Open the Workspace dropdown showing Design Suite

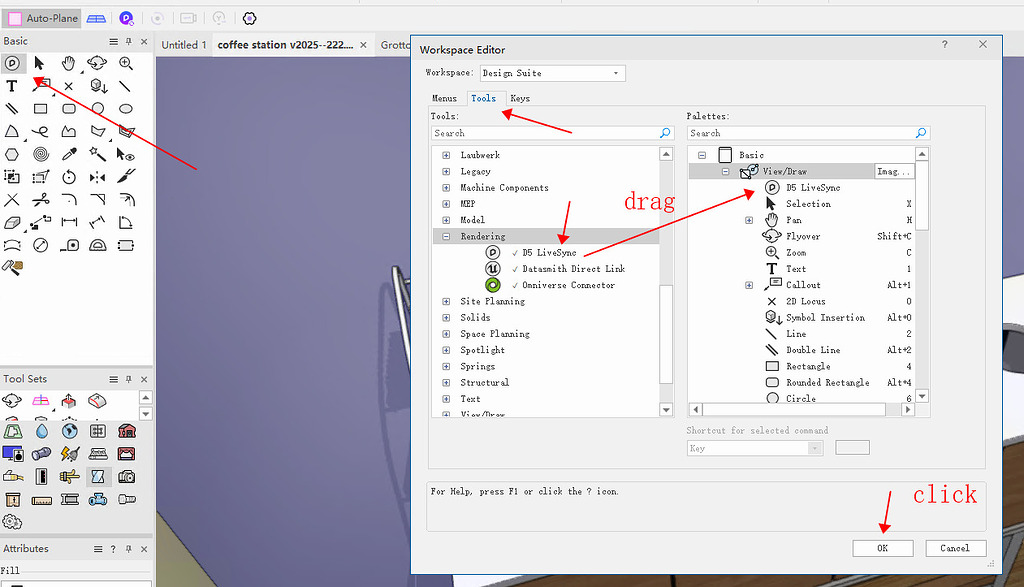tap(552, 73)
